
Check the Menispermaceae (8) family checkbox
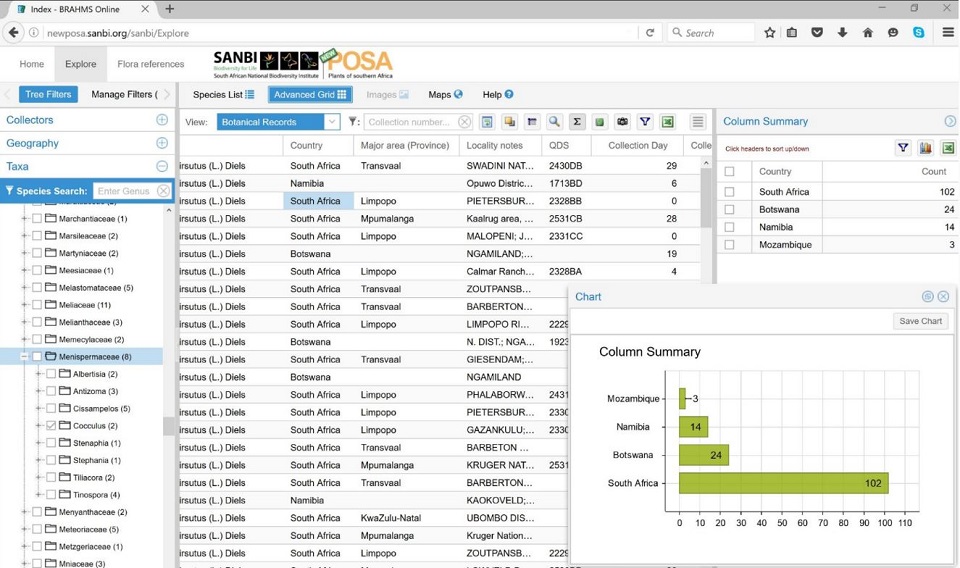pyautogui.click(x=37, y=356)
